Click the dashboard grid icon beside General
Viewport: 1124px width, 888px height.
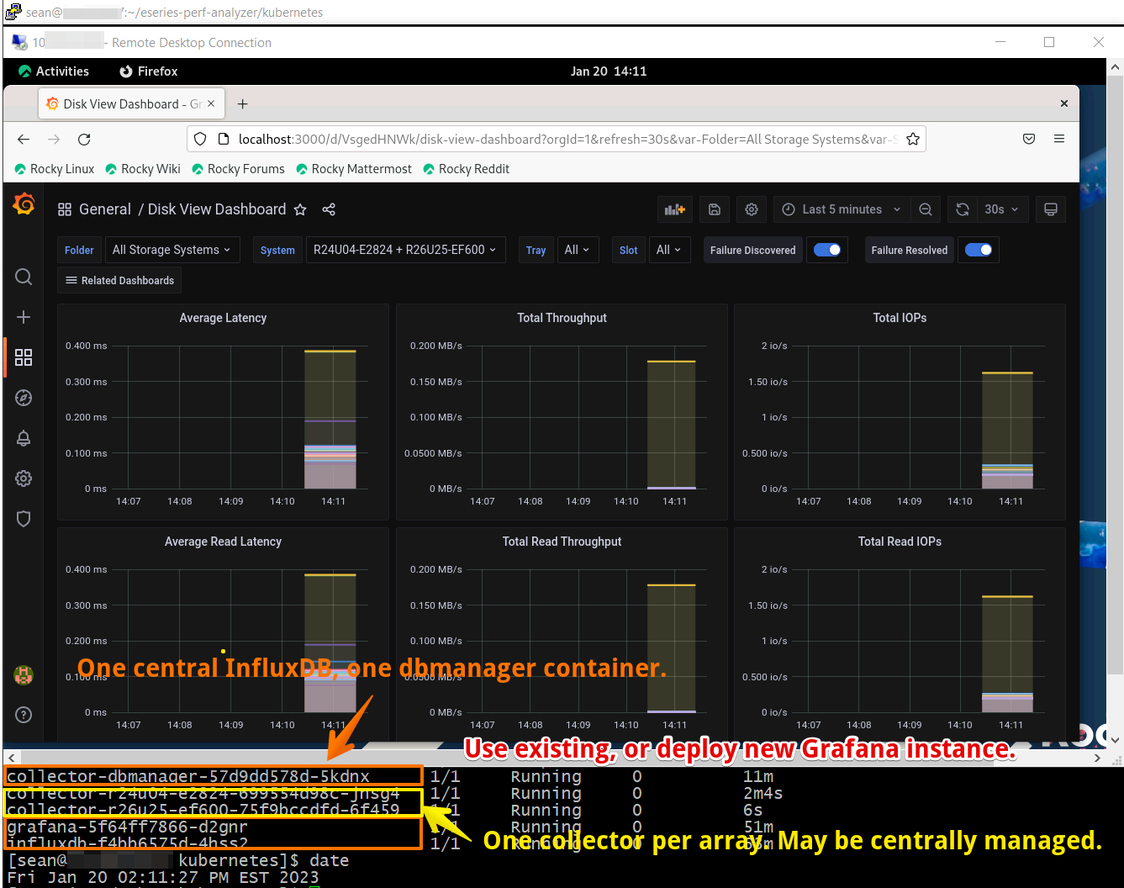click(x=65, y=209)
